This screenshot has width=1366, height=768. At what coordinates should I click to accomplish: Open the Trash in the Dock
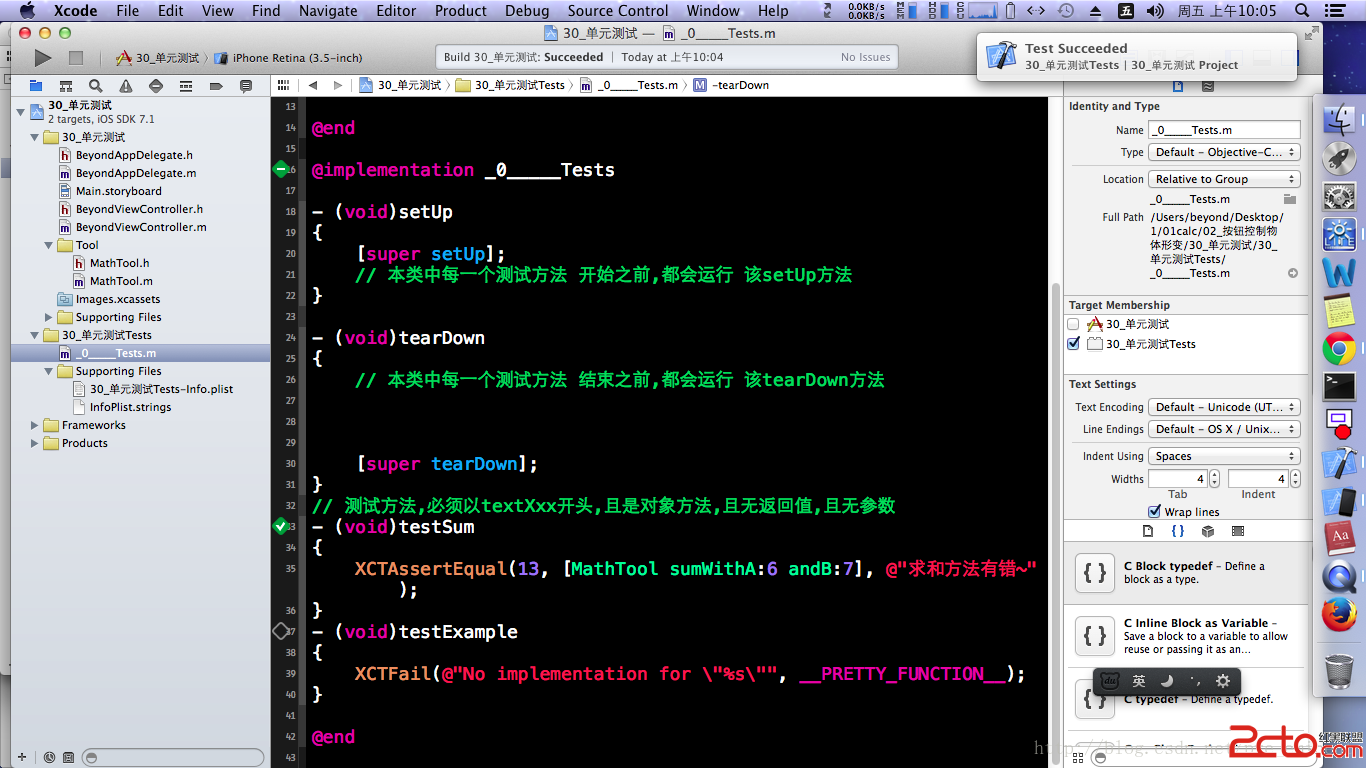(1339, 670)
